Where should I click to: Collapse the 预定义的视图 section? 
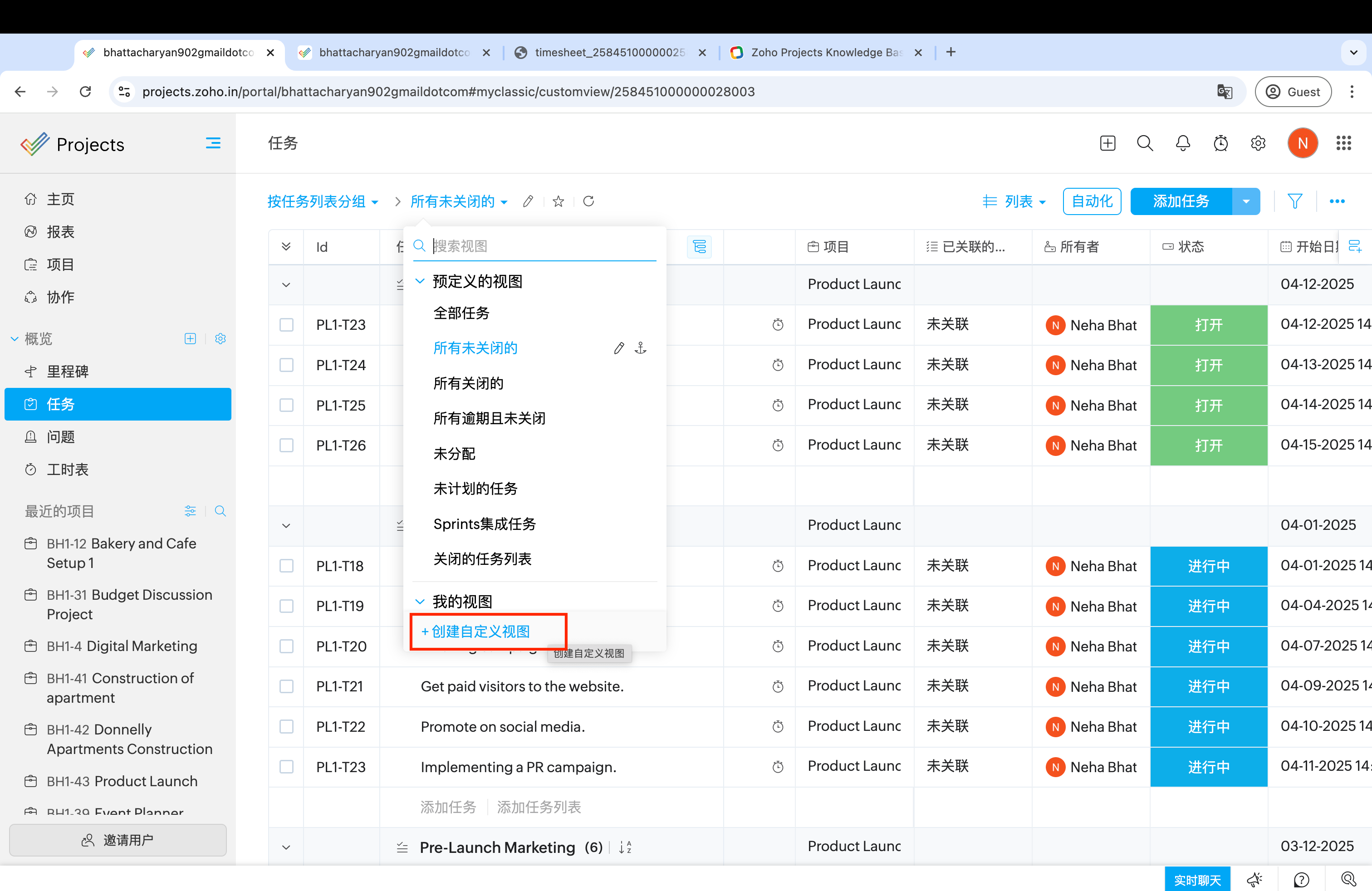[x=420, y=281]
